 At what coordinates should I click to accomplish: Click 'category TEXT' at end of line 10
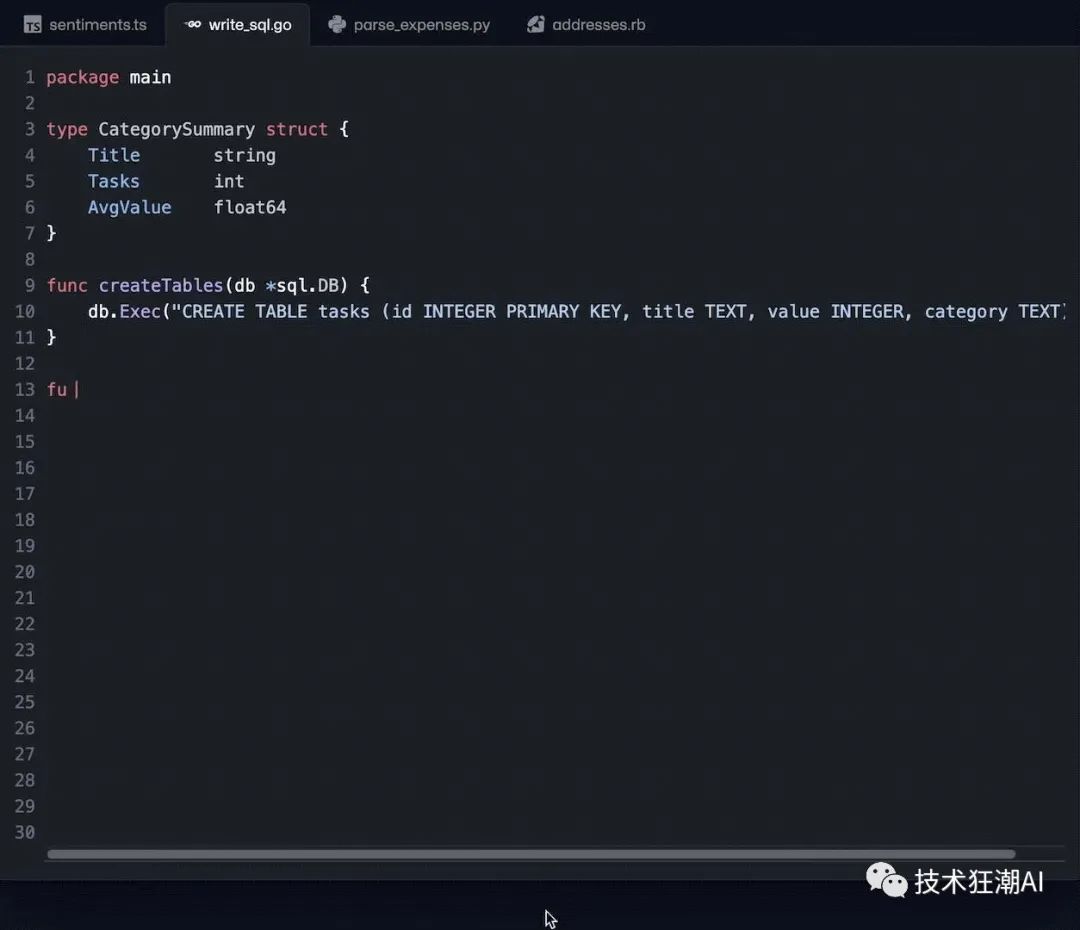click(x=993, y=312)
